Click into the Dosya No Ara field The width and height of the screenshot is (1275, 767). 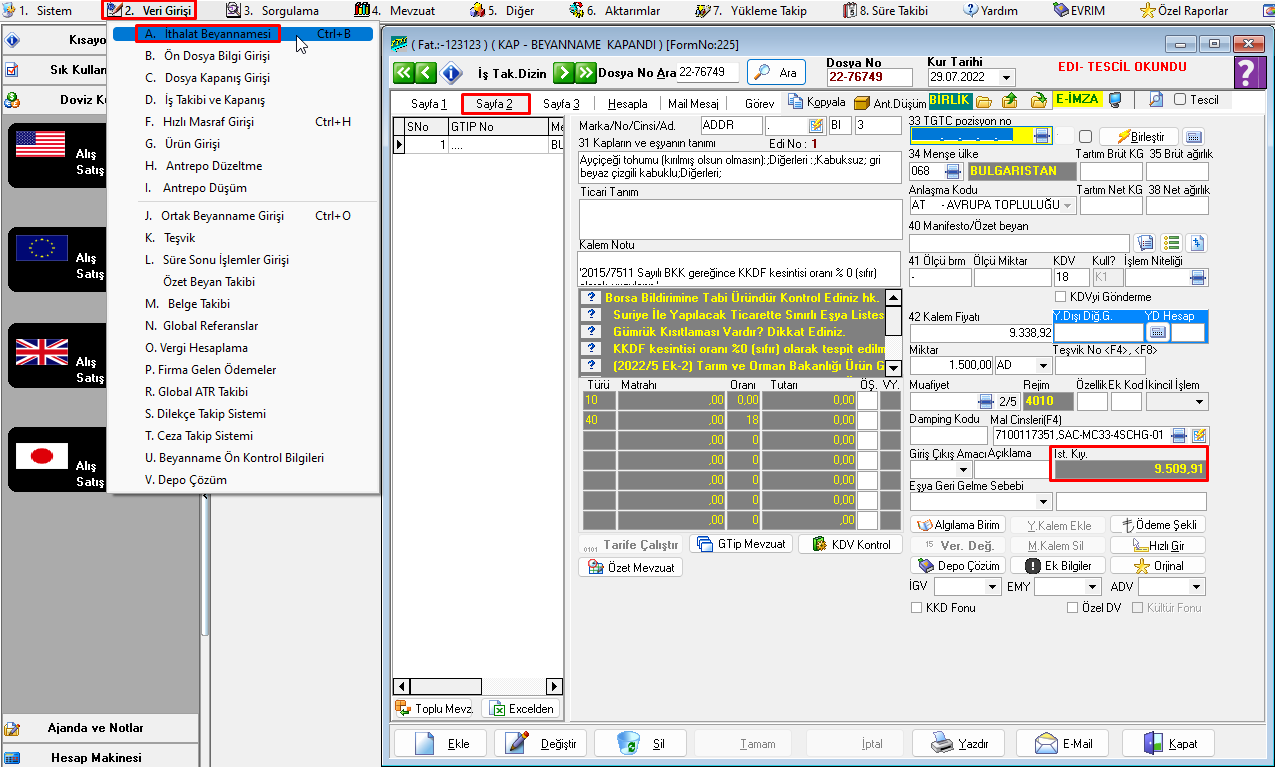(x=708, y=72)
